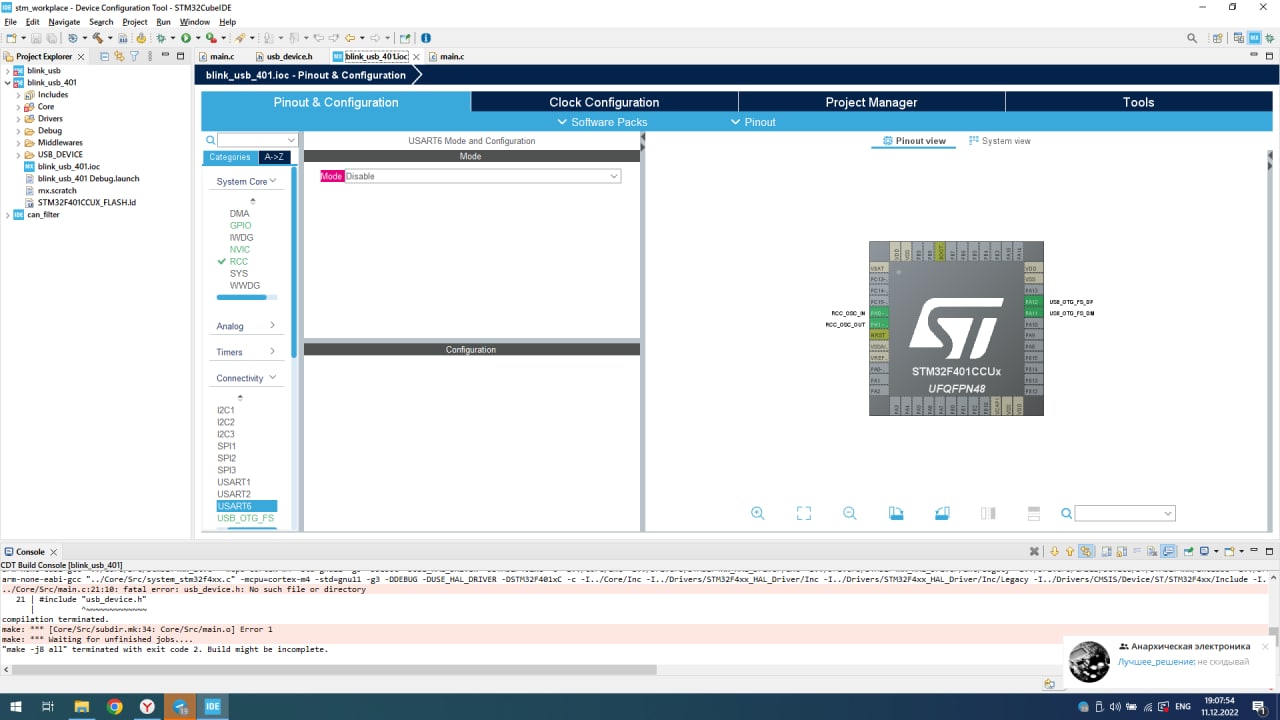Click the green Run button in the toolbar

click(x=185, y=38)
